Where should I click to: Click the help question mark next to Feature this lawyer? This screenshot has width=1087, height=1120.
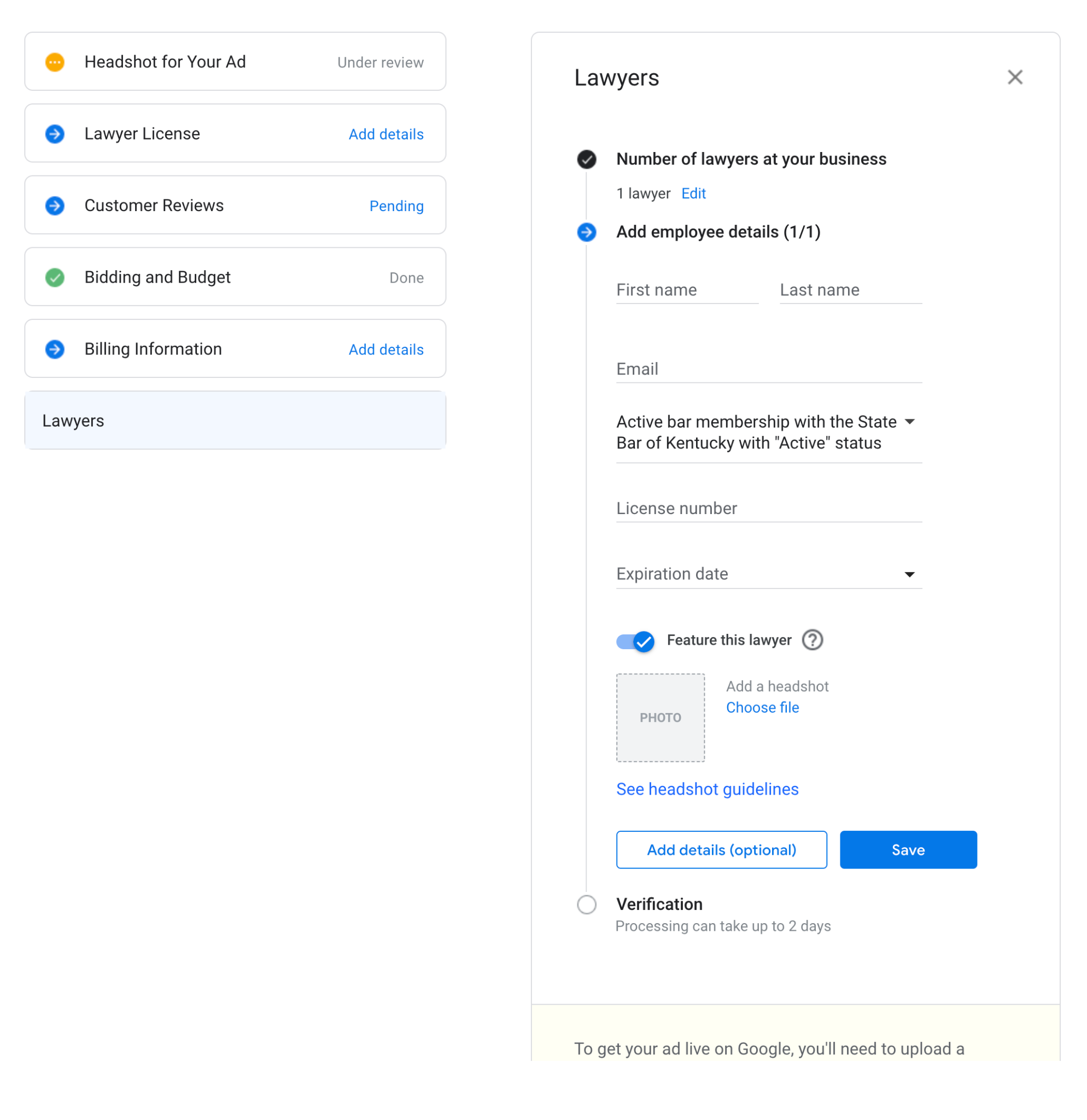(x=813, y=640)
